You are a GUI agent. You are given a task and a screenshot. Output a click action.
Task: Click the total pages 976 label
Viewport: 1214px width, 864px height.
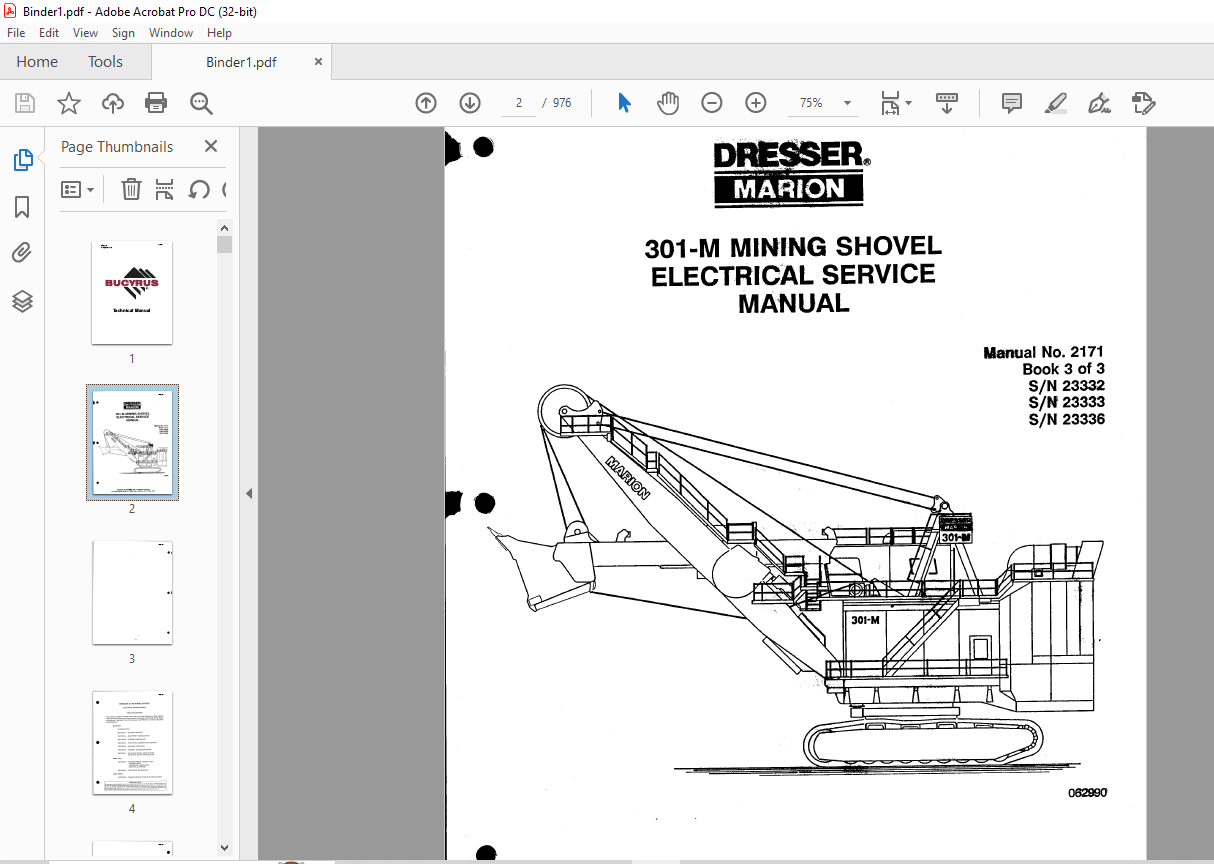(x=562, y=103)
